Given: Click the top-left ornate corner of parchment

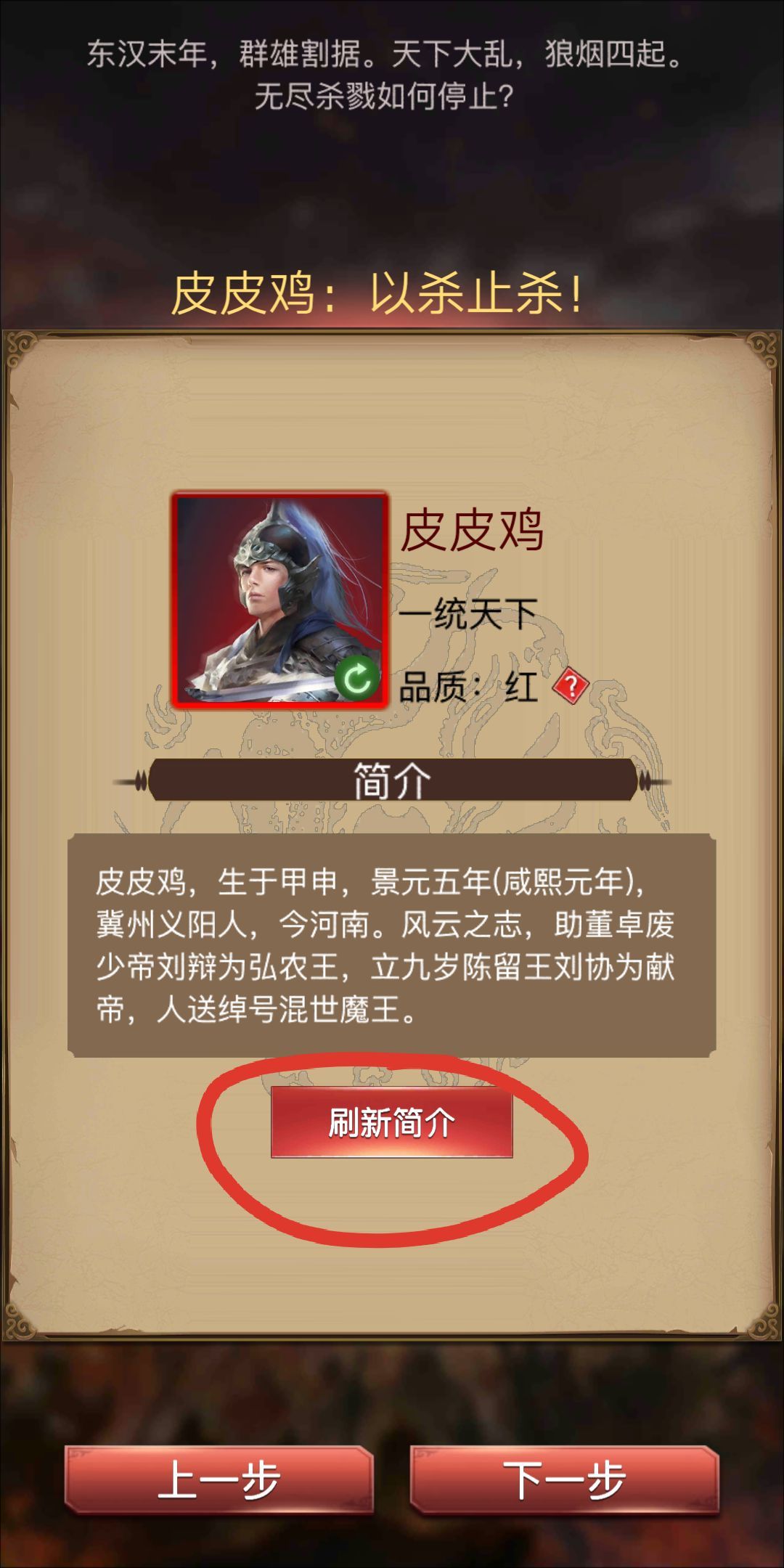Looking at the screenshot, I should [x=22, y=350].
